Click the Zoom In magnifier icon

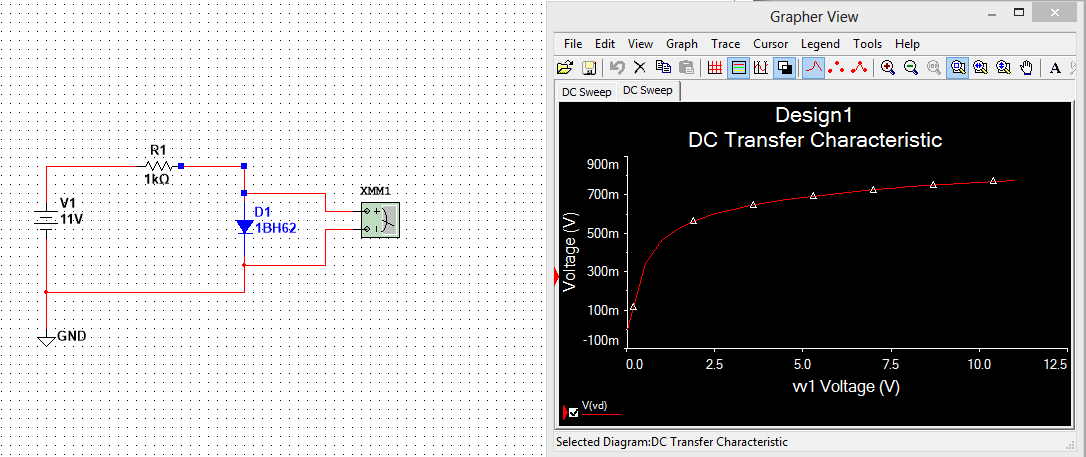tap(887, 68)
